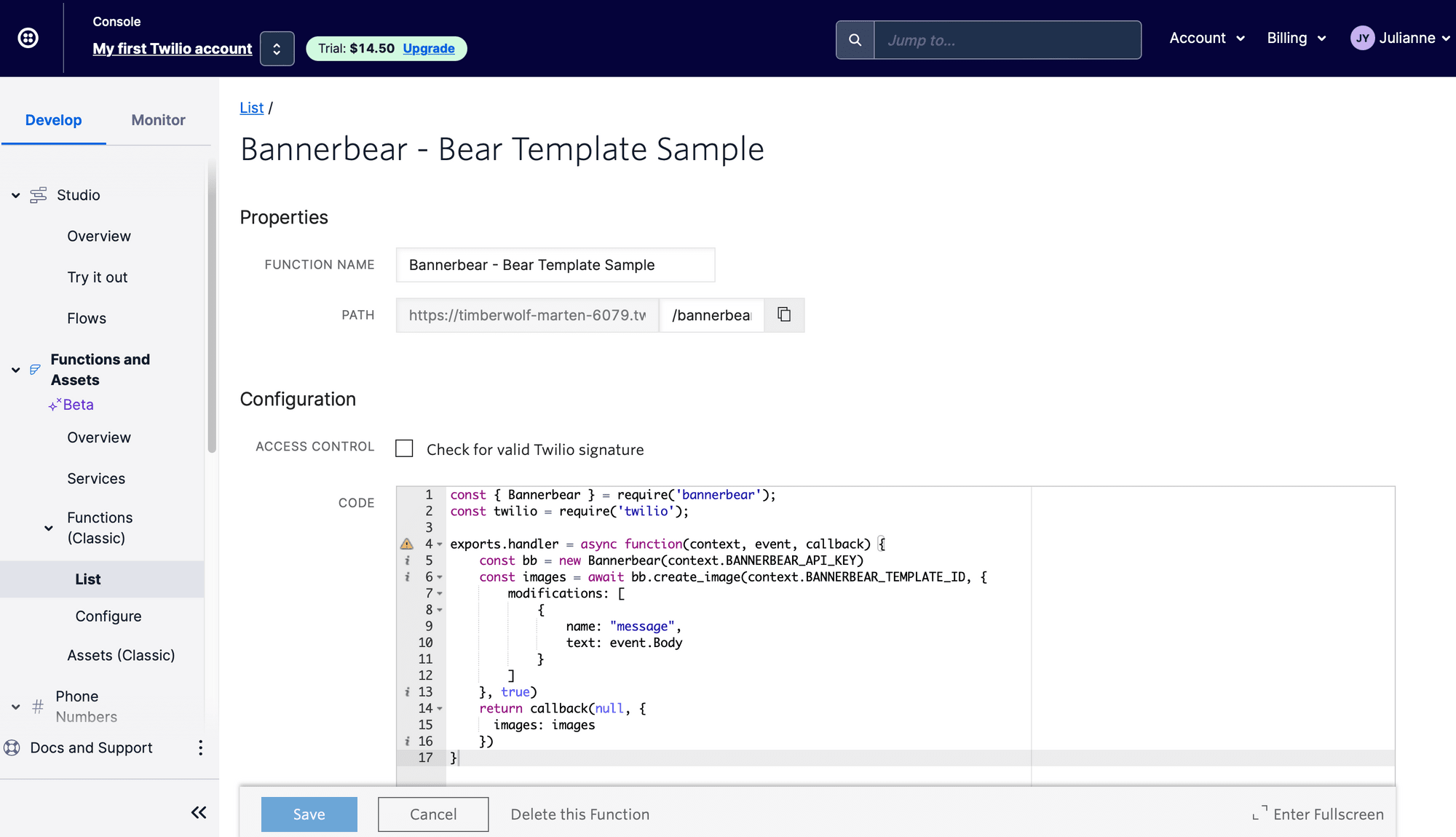Viewport: 1456px width, 837px height.
Task: Click the Functions and Assets icon
Action: 35,370
